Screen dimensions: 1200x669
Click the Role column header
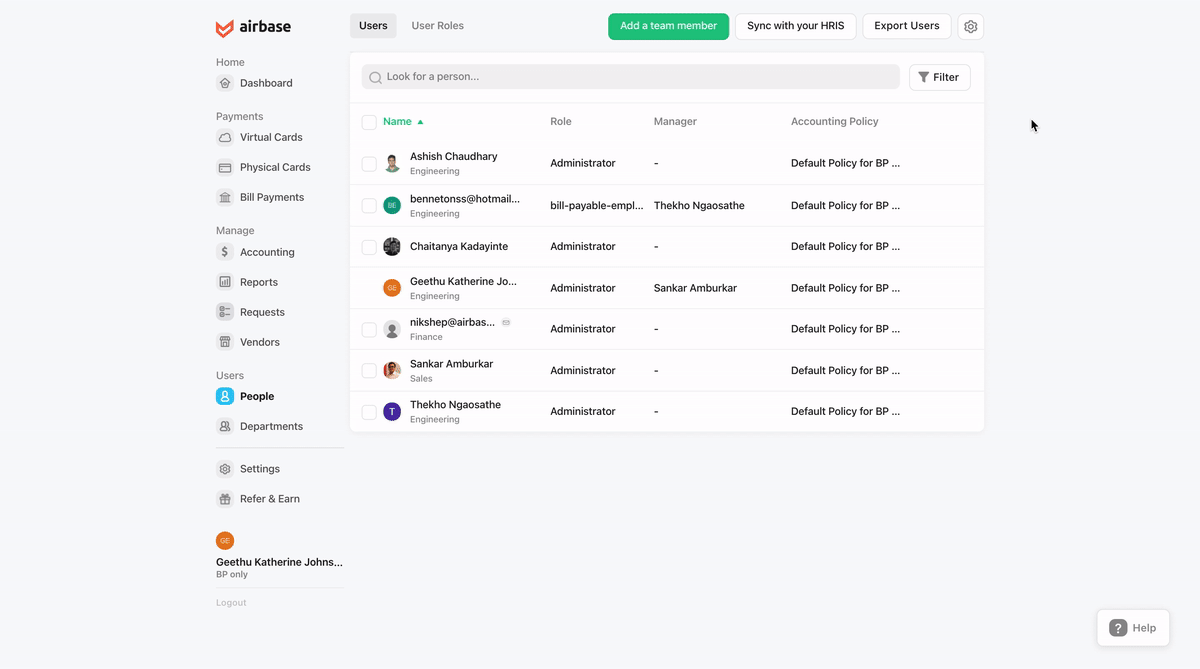(561, 122)
